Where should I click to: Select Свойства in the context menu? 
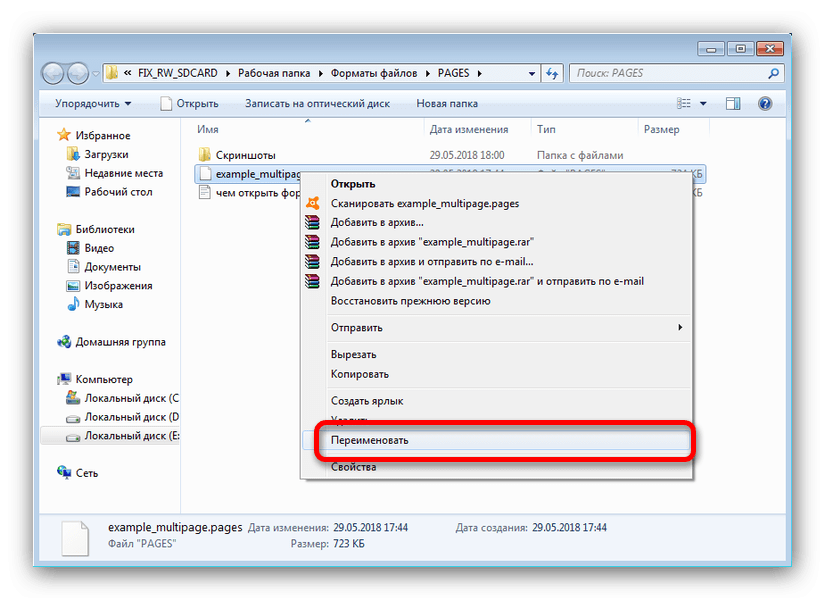pyautogui.click(x=353, y=467)
